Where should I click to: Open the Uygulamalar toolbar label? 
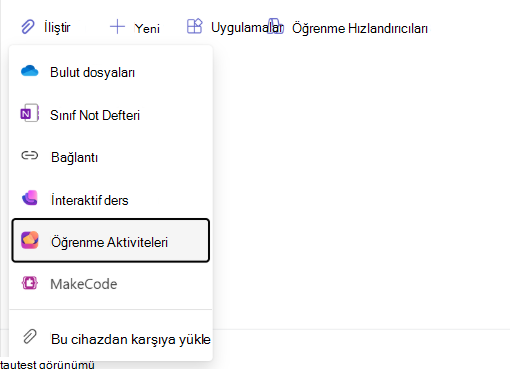click(247, 27)
